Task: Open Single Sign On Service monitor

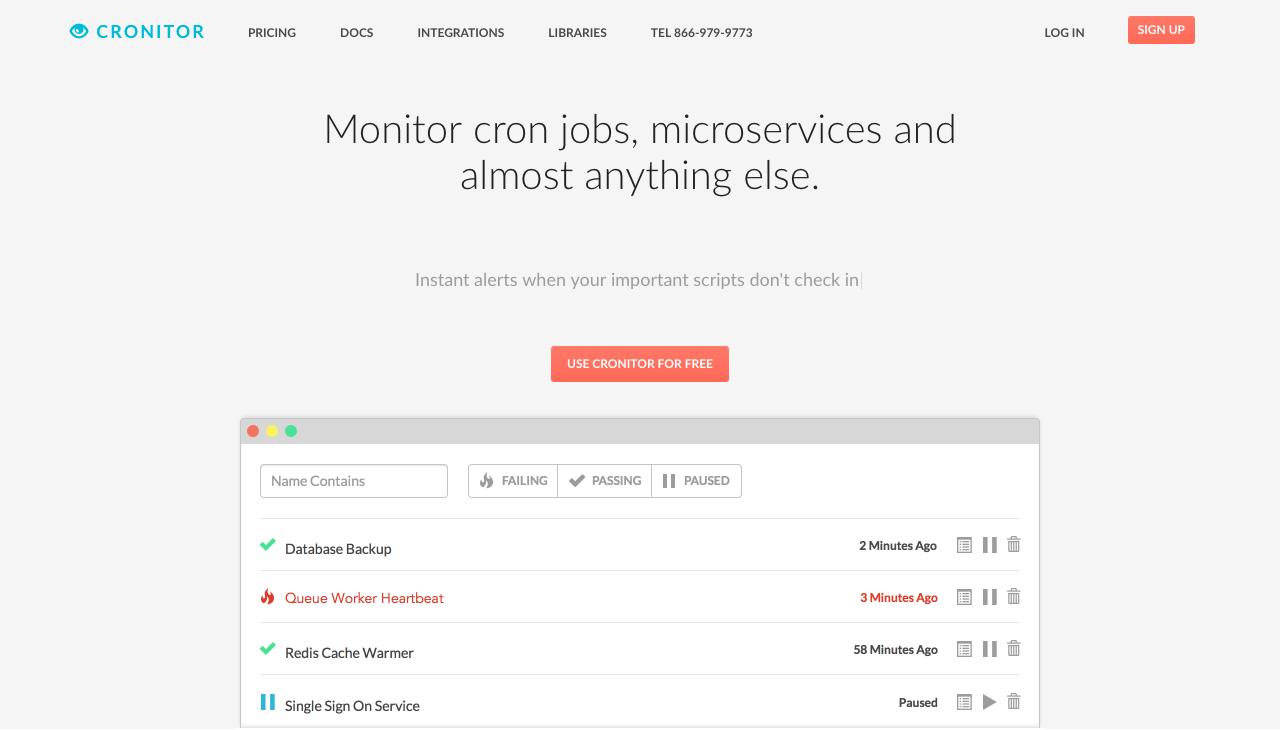Action: click(x=352, y=706)
